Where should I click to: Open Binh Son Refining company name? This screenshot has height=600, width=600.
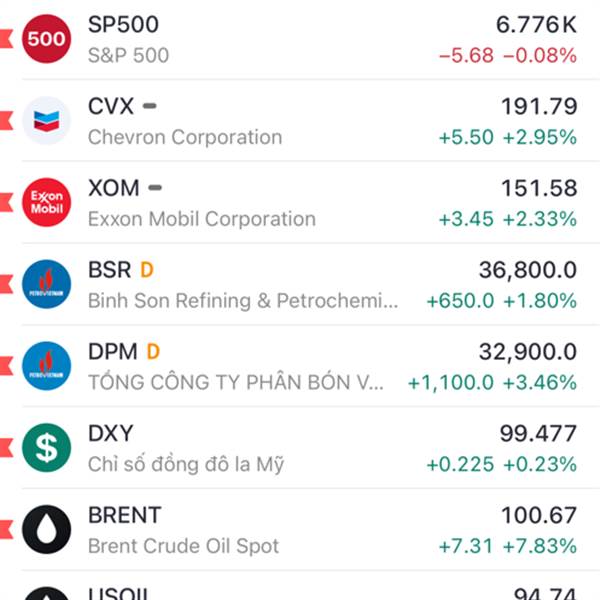point(243,301)
